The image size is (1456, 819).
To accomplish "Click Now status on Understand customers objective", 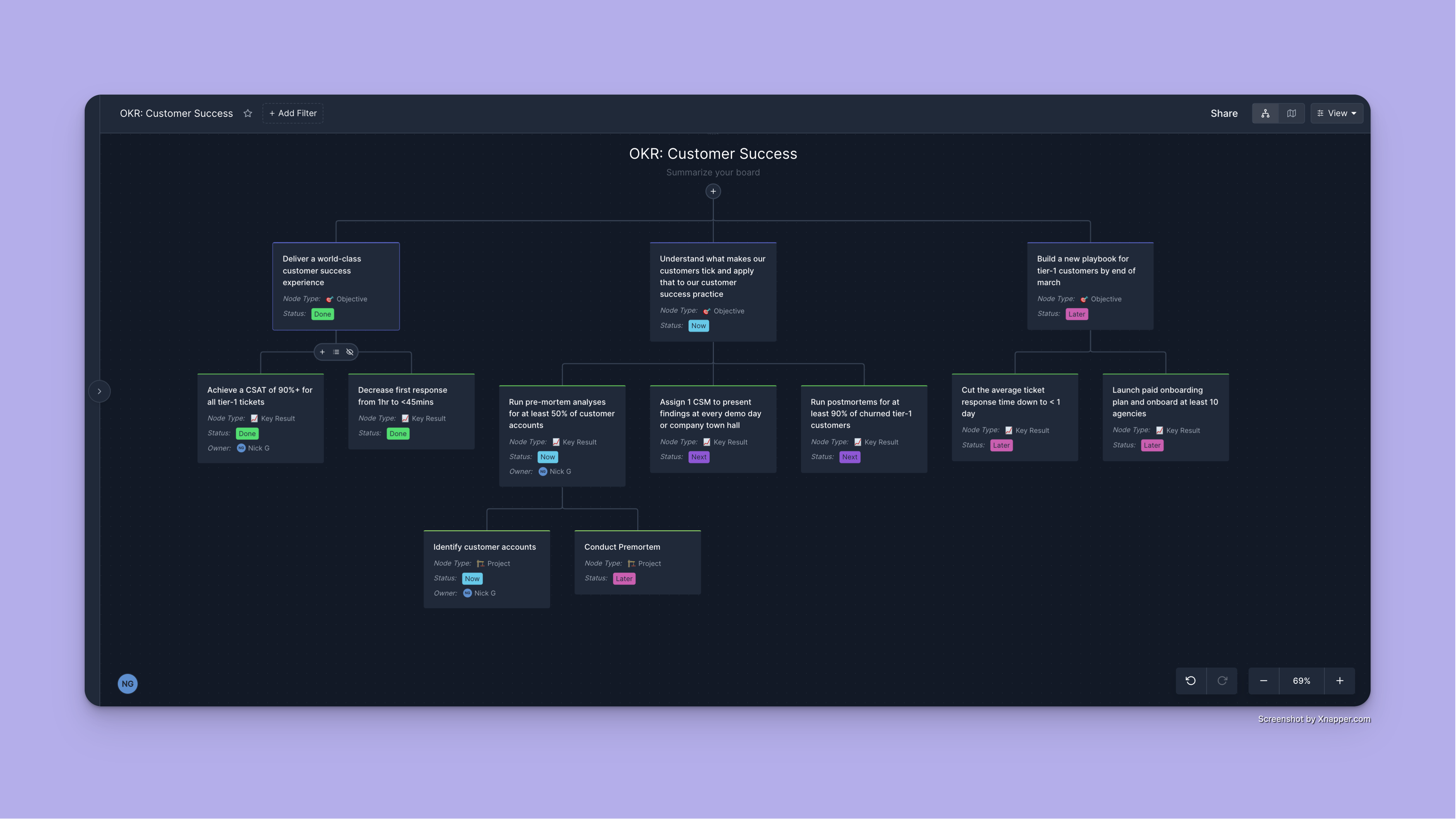I will [698, 326].
